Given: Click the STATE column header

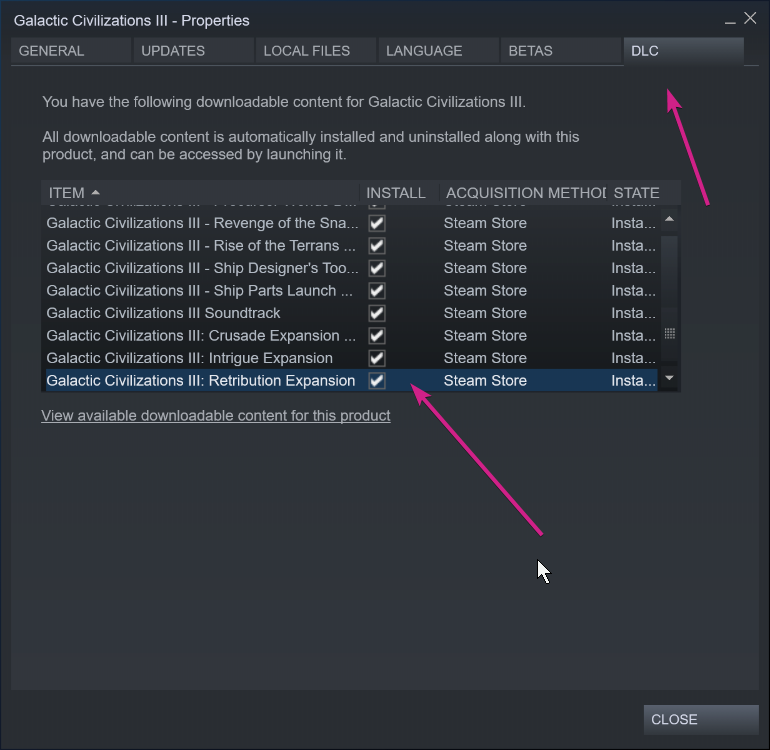Looking at the screenshot, I should tap(640, 193).
